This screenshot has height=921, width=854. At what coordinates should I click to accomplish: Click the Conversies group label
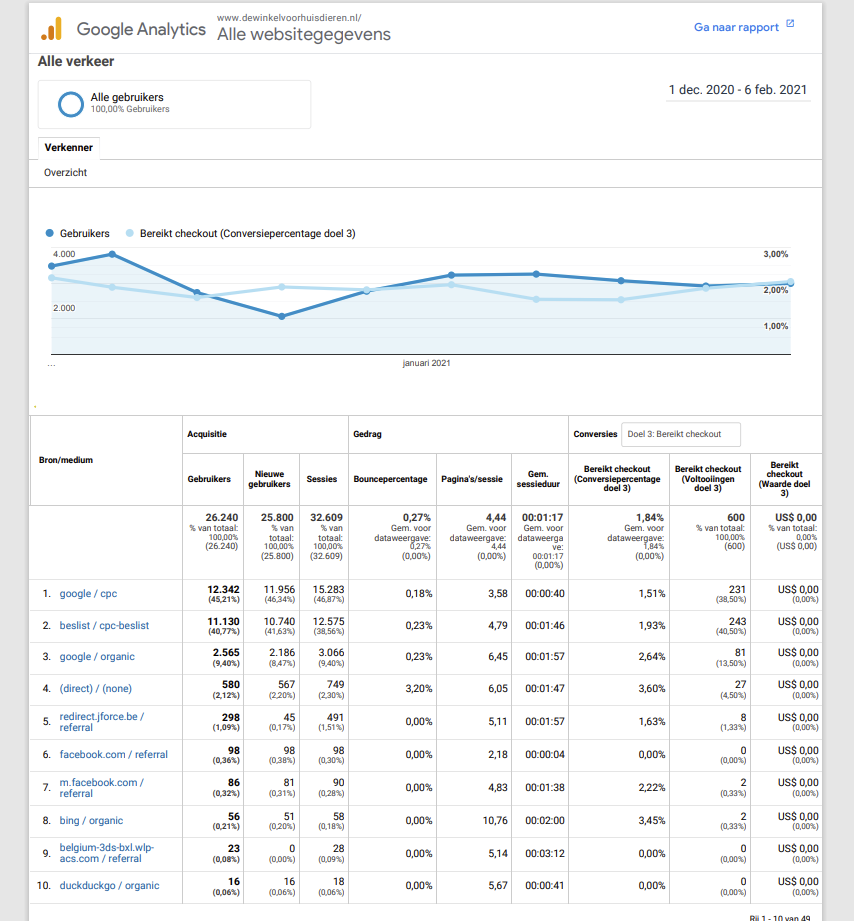595,434
